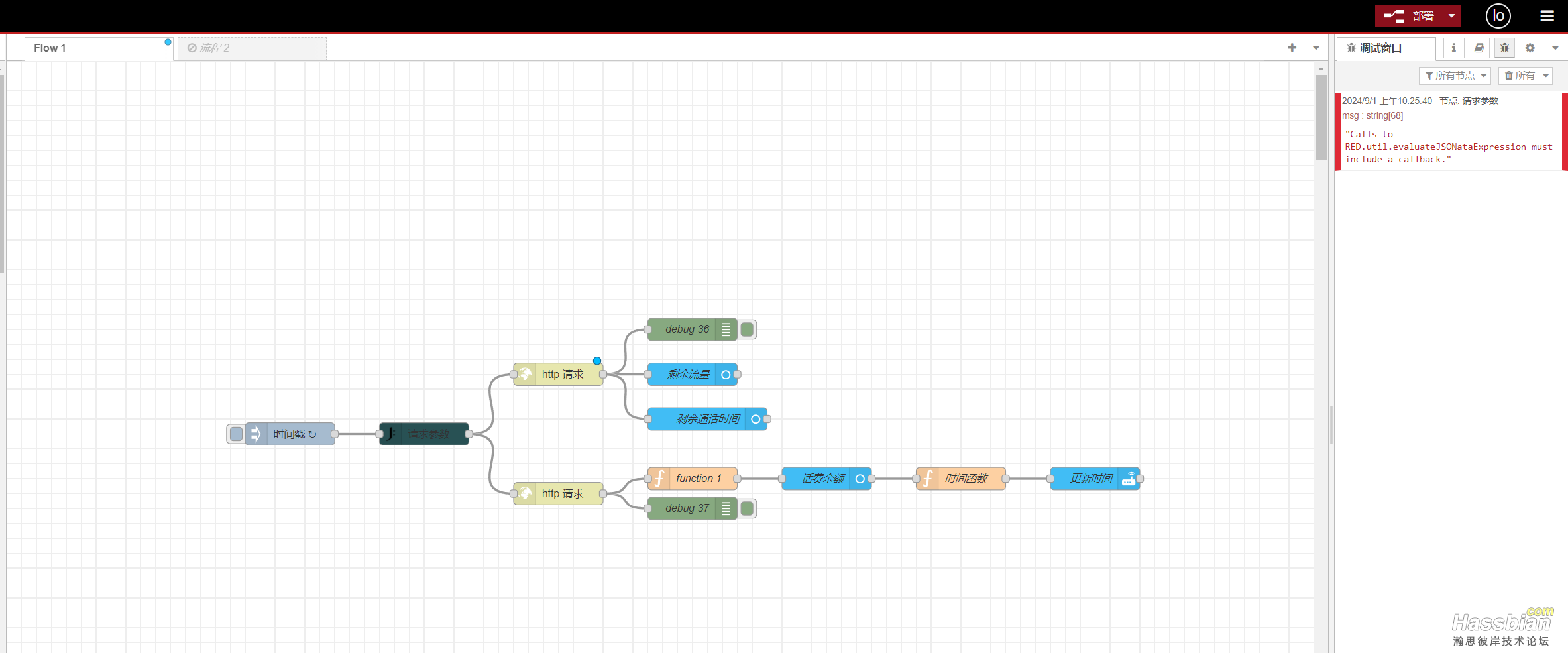Select the 更新时间 node

click(x=1095, y=479)
